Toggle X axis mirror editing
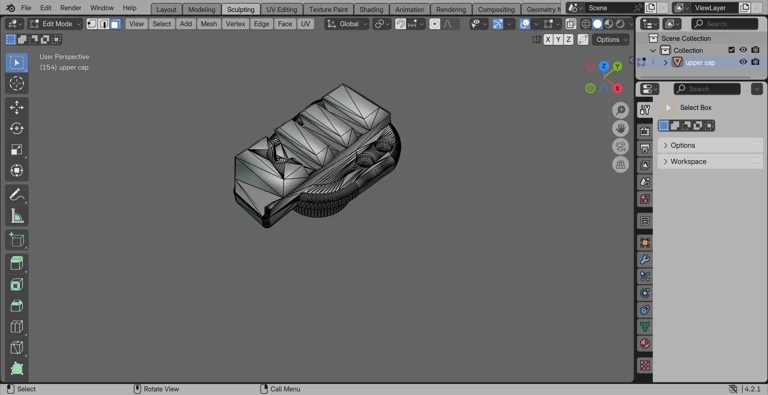768x395 pixels. coord(548,40)
